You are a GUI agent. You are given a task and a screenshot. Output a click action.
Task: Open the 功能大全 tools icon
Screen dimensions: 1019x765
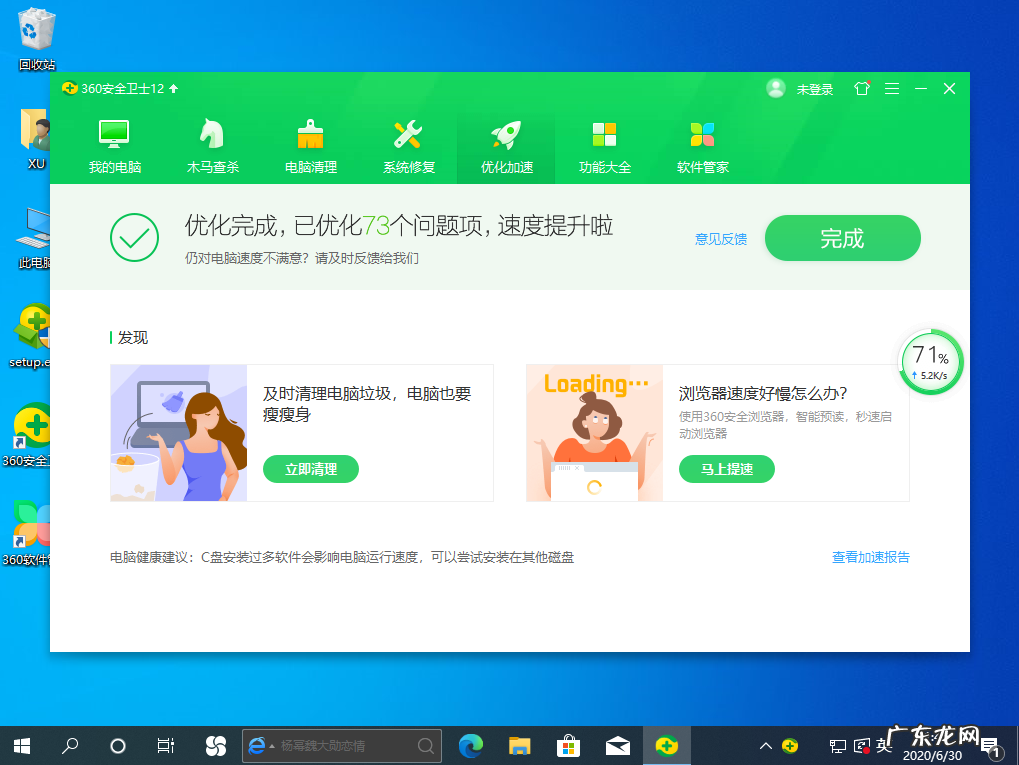tap(604, 141)
